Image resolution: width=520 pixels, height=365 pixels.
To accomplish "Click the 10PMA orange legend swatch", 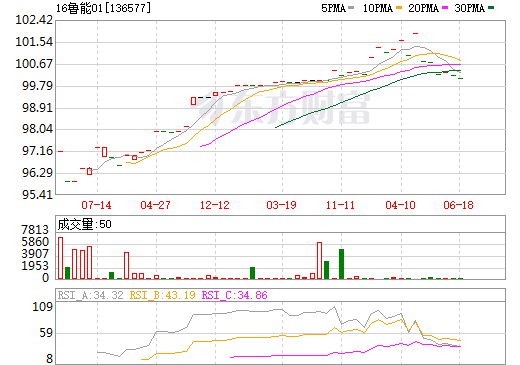I will coord(399,8).
